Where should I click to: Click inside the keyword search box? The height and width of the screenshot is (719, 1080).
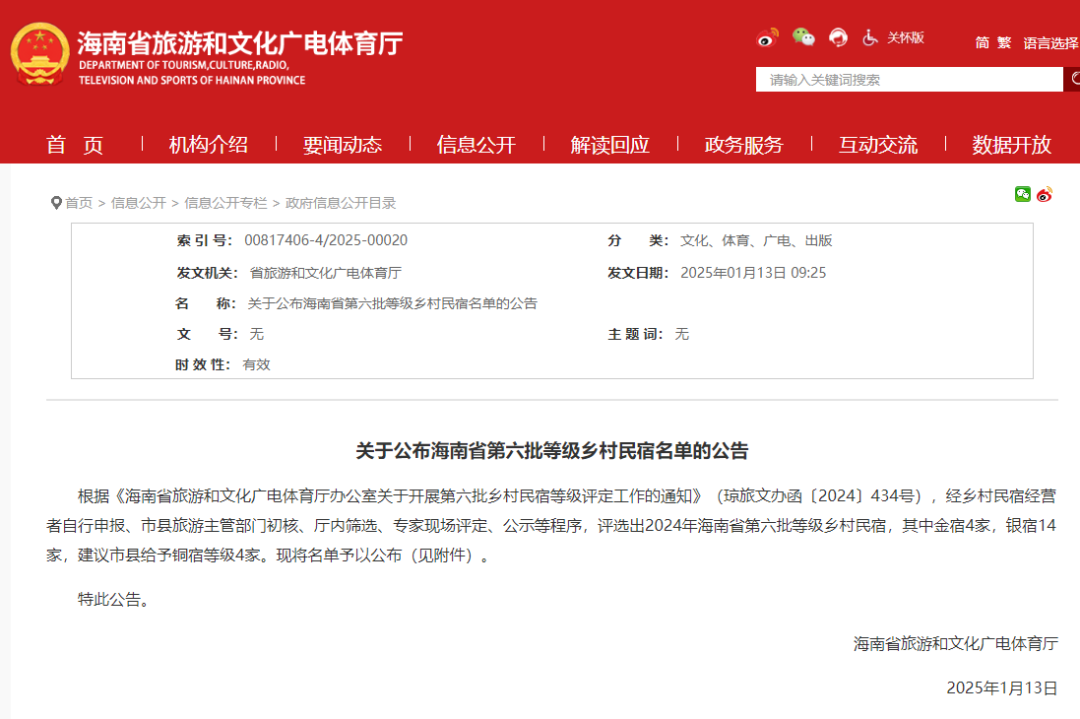(900, 79)
